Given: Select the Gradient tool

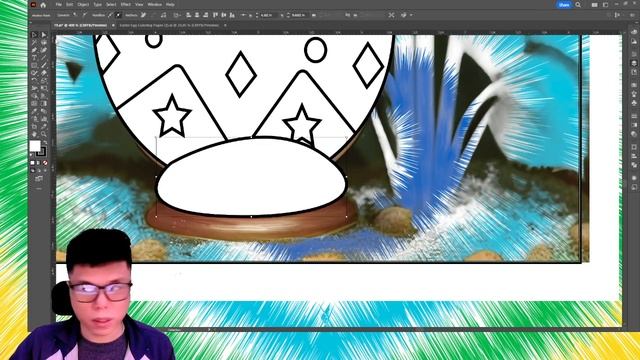Looking at the screenshot, I should (x=44, y=103).
